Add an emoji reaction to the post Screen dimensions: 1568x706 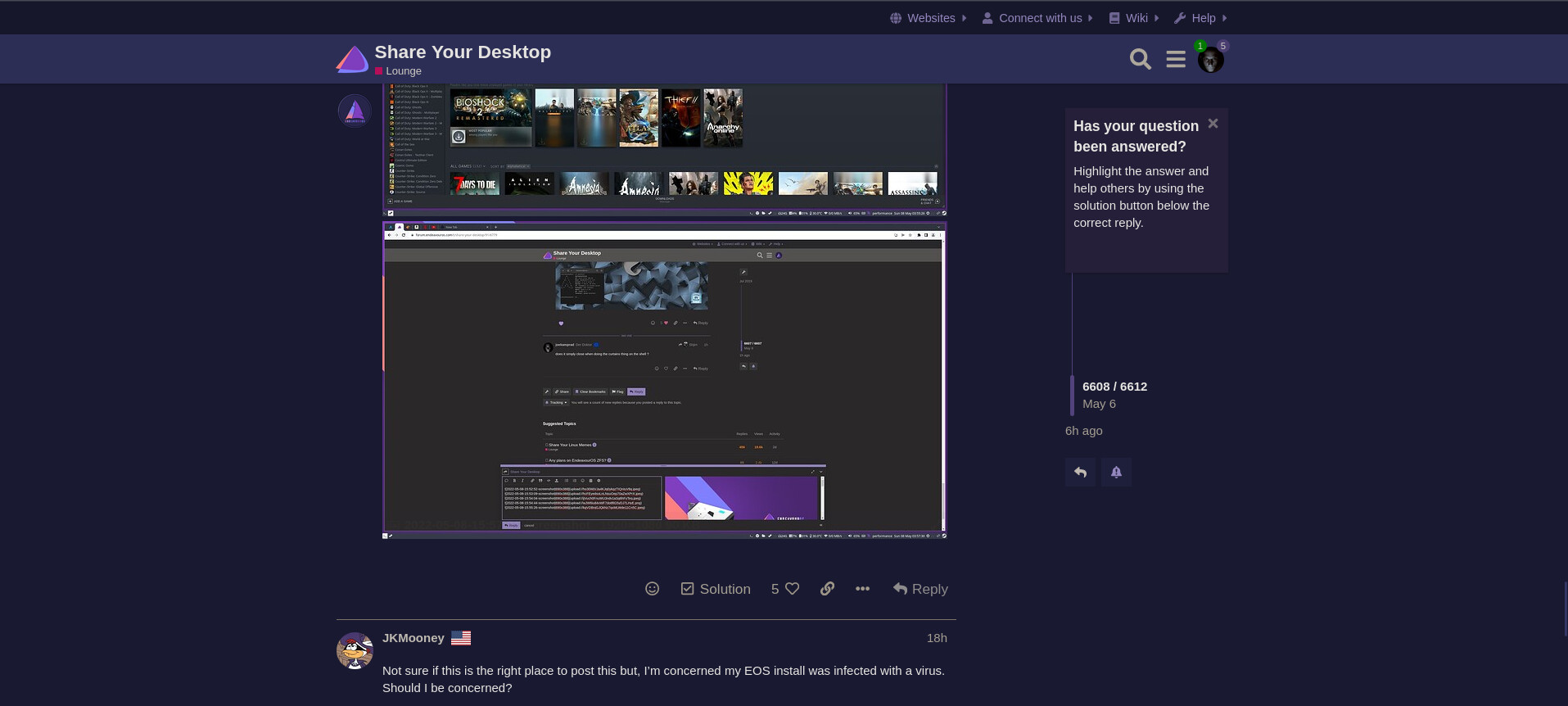[652, 589]
